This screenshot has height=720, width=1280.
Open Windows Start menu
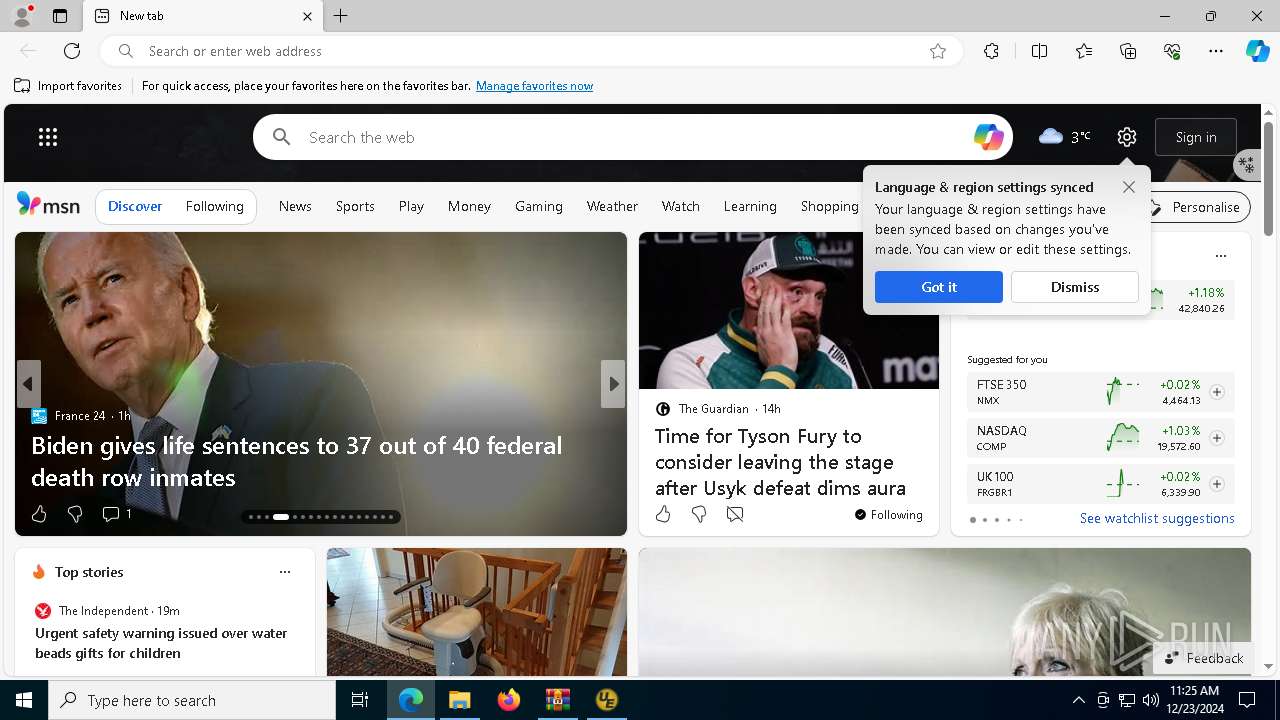click(x=24, y=700)
